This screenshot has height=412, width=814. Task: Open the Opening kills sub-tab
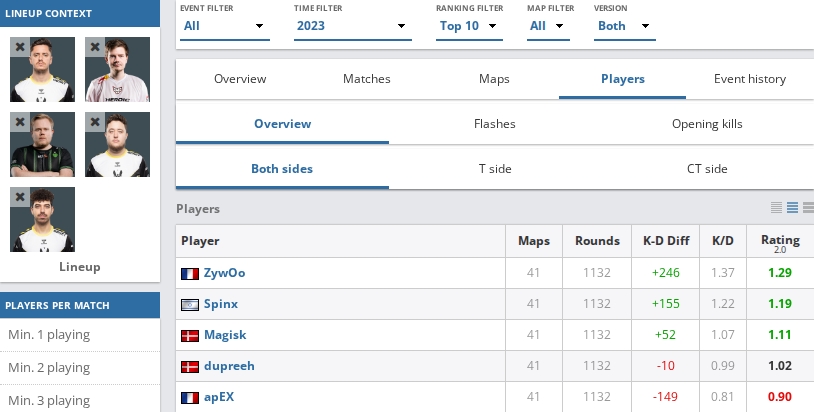pyautogui.click(x=707, y=124)
